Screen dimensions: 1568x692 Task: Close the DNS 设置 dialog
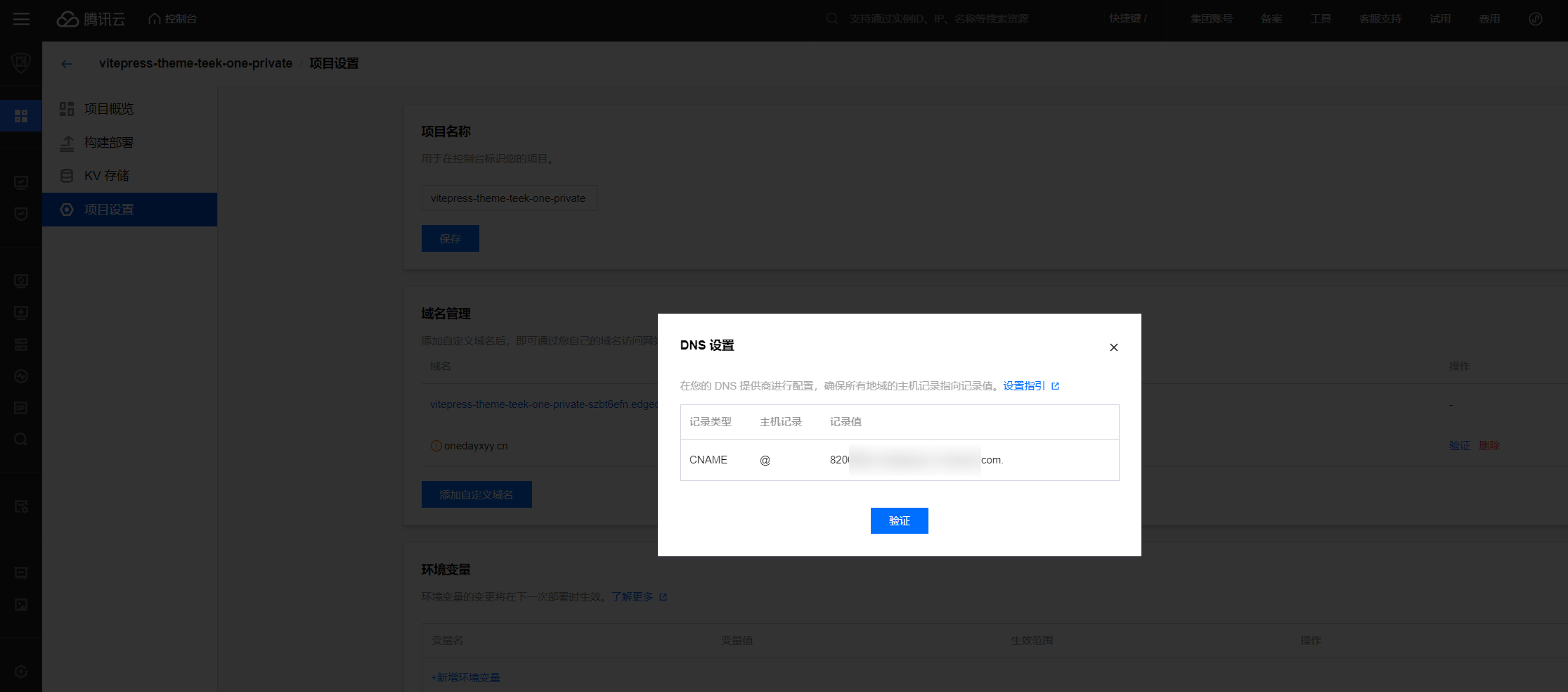coord(1113,347)
